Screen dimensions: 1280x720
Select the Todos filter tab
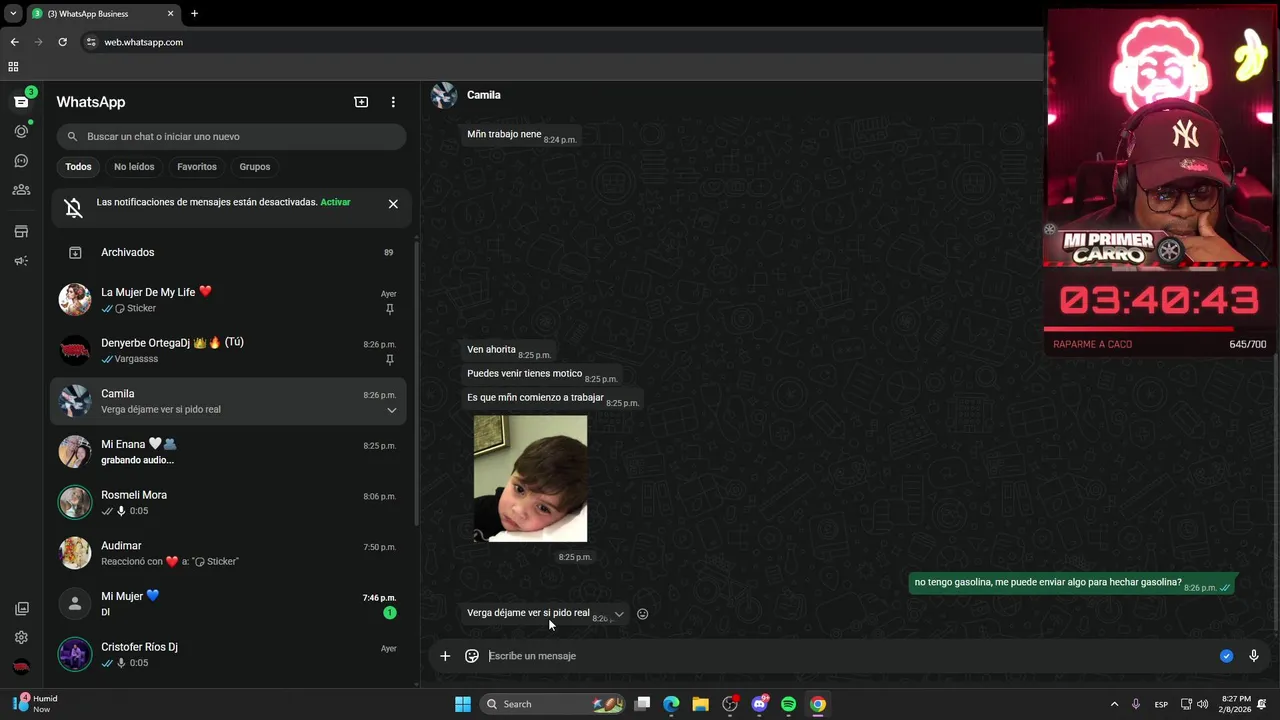pyautogui.click(x=78, y=167)
